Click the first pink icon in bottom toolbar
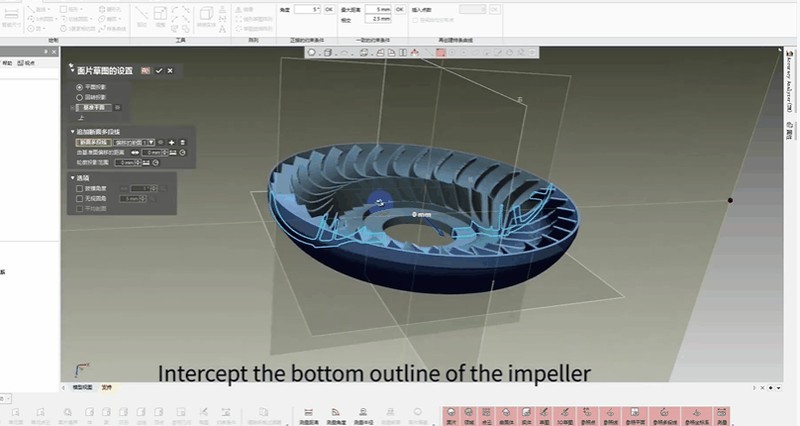The width and height of the screenshot is (800, 426). (452, 413)
